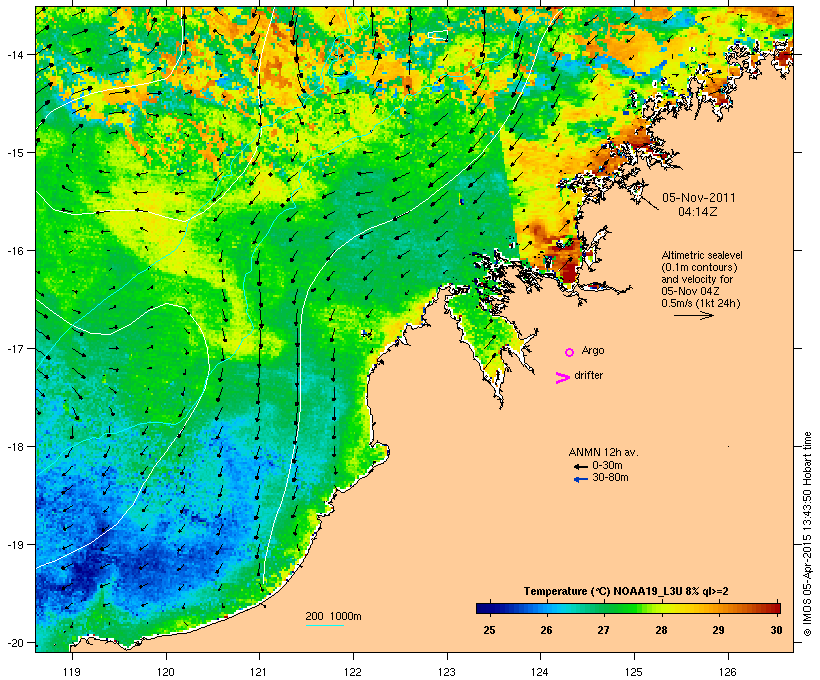Click the 'drifter' legend label

click(588, 375)
